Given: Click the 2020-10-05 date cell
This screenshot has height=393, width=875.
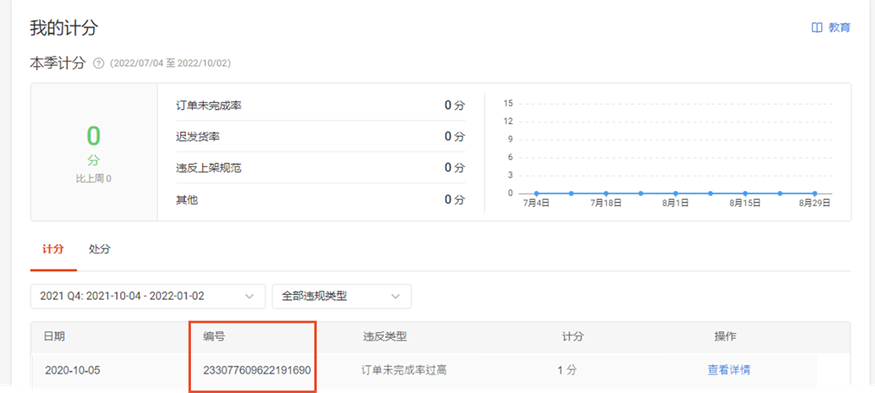Looking at the screenshot, I should [x=73, y=370].
